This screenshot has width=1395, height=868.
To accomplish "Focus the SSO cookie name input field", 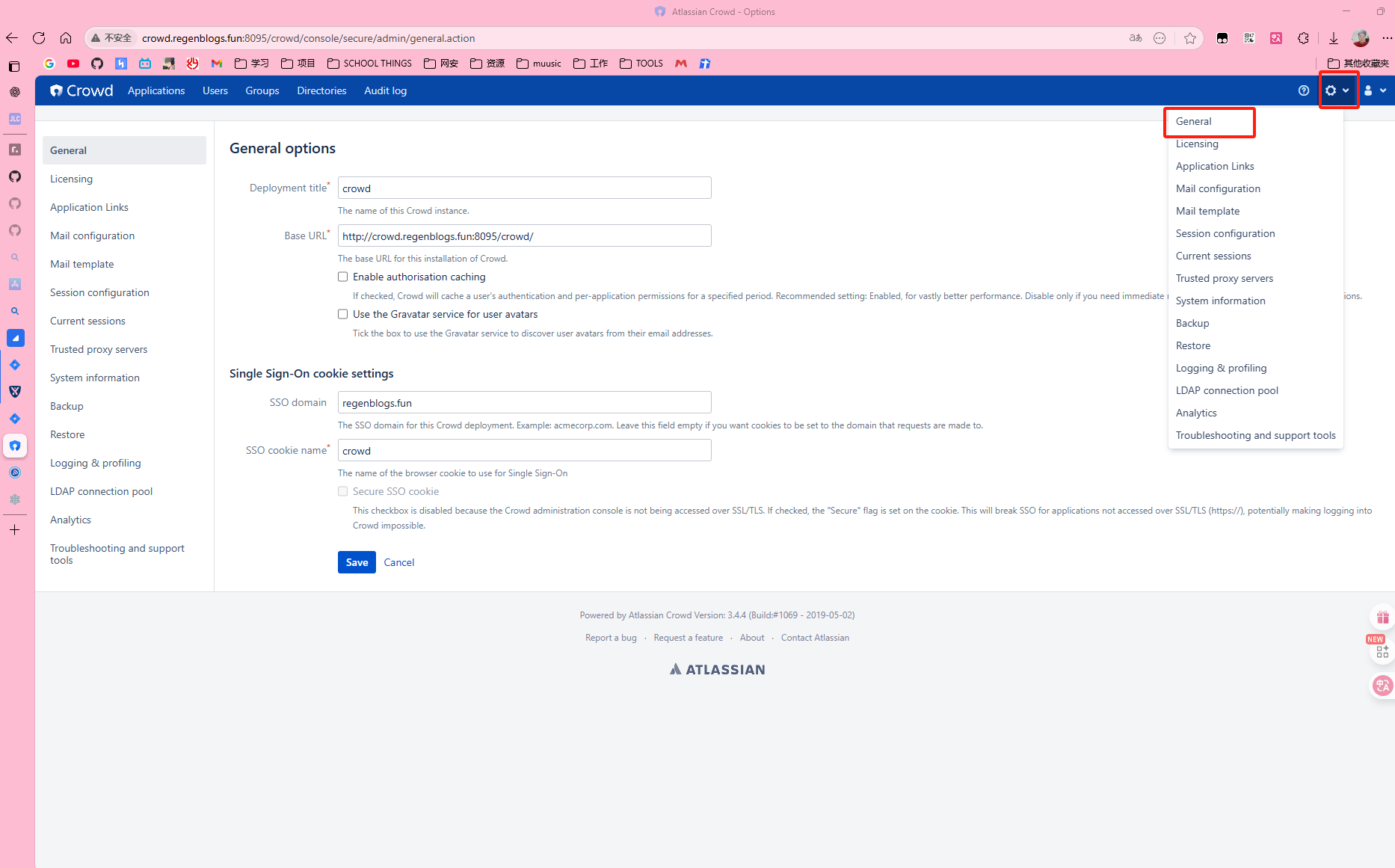I will 525,450.
